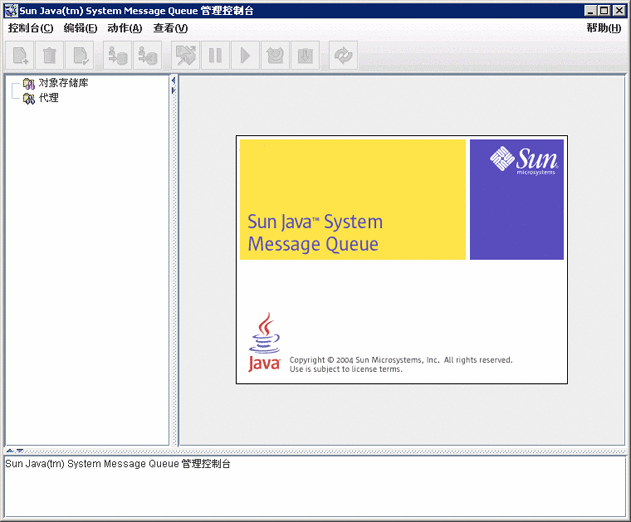
Task: Maximize the management console window
Action: [x=604, y=11]
